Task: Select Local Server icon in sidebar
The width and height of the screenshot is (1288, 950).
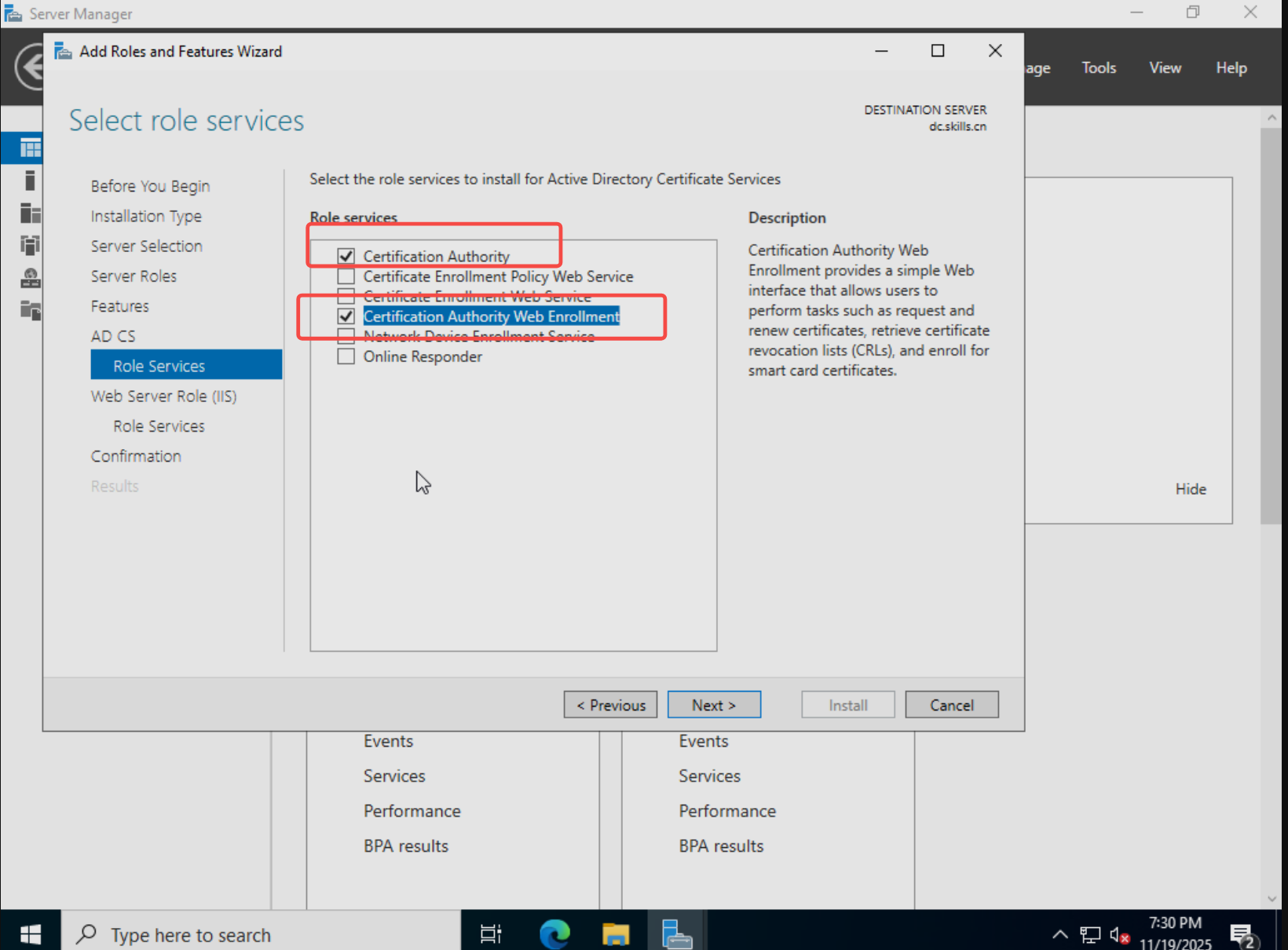Action: (30, 181)
